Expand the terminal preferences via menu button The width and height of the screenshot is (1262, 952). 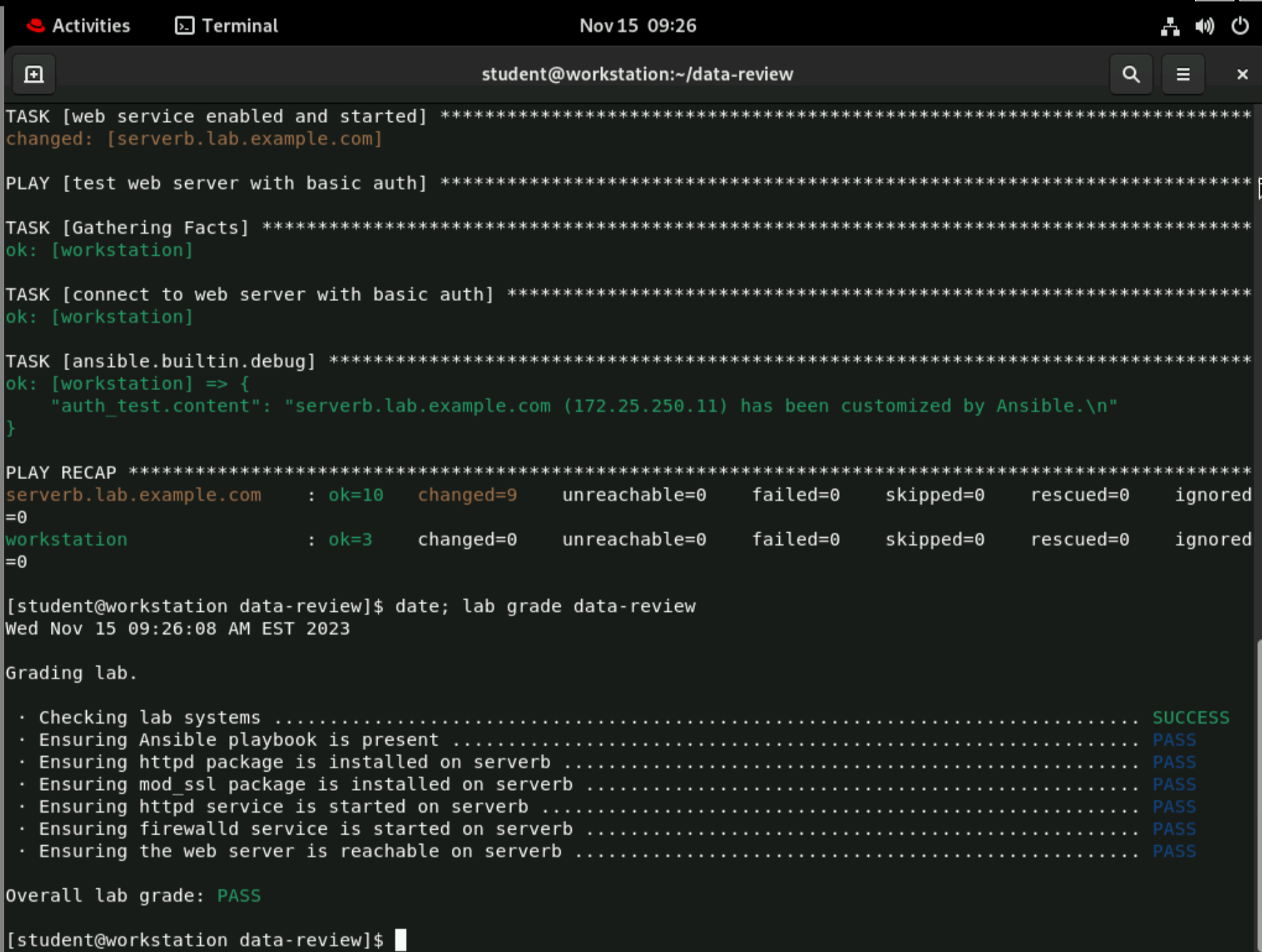[1182, 74]
